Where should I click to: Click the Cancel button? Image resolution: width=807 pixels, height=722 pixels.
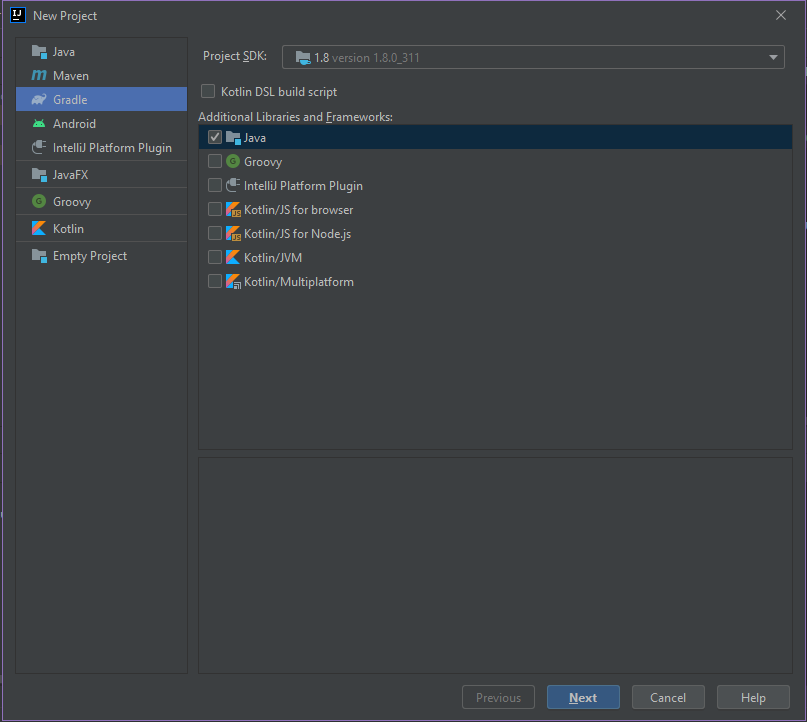(x=668, y=697)
